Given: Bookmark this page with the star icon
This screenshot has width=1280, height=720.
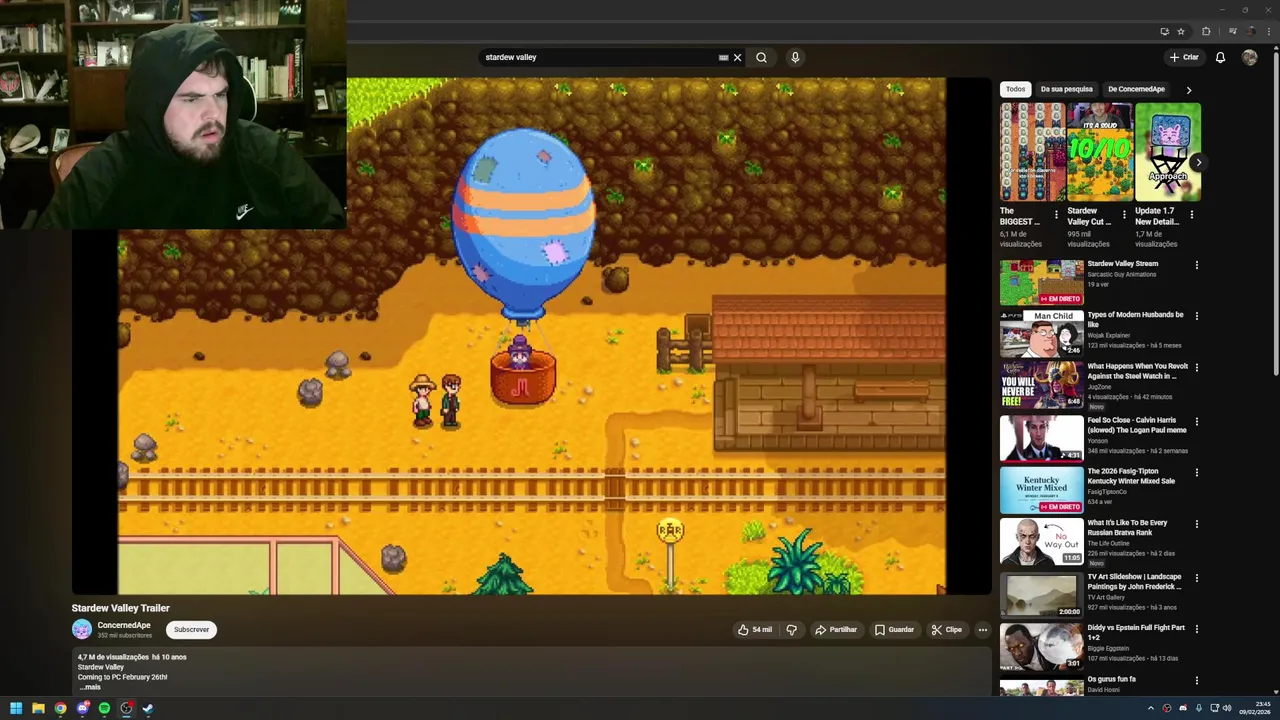Looking at the screenshot, I should coord(1181,31).
